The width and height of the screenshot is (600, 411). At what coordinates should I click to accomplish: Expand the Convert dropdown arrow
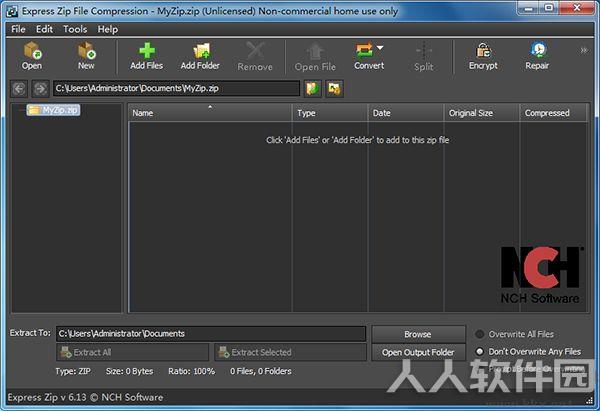click(x=380, y=47)
